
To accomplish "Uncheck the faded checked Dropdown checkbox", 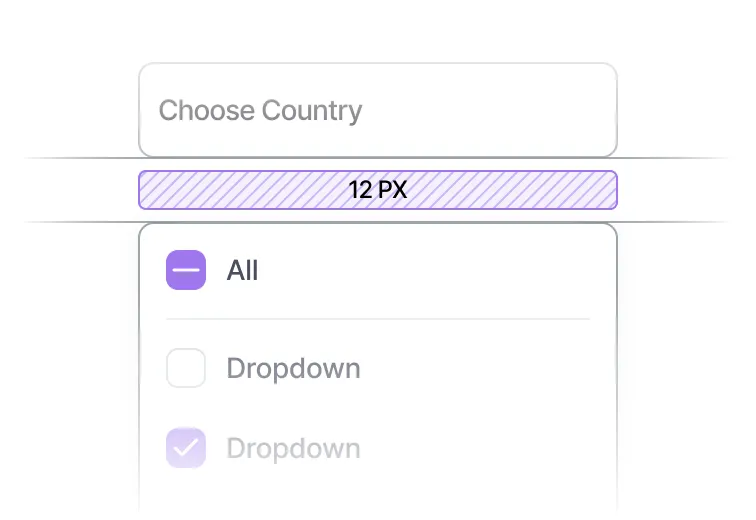I will coord(186,447).
